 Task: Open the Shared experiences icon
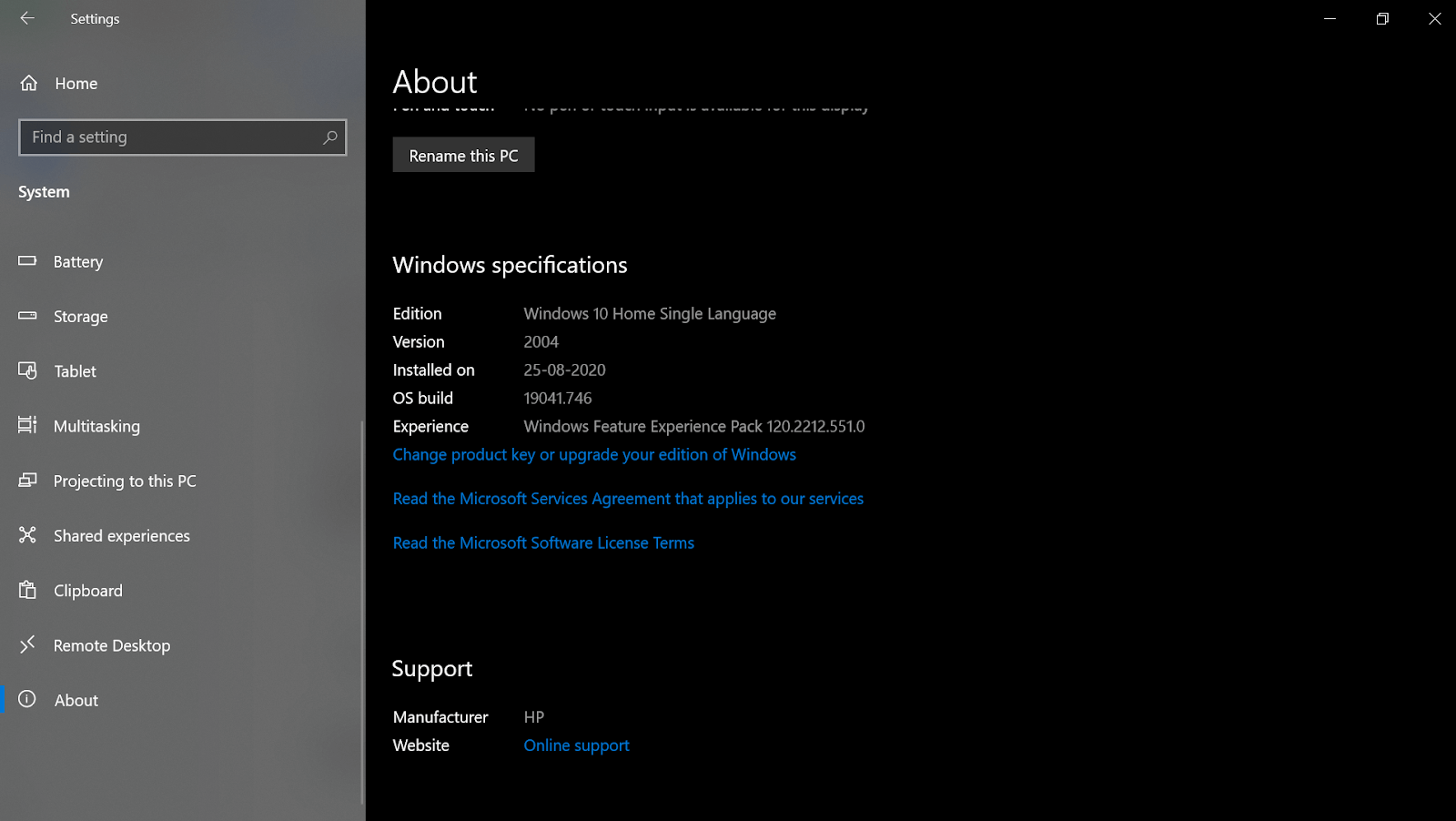coord(27,535)
